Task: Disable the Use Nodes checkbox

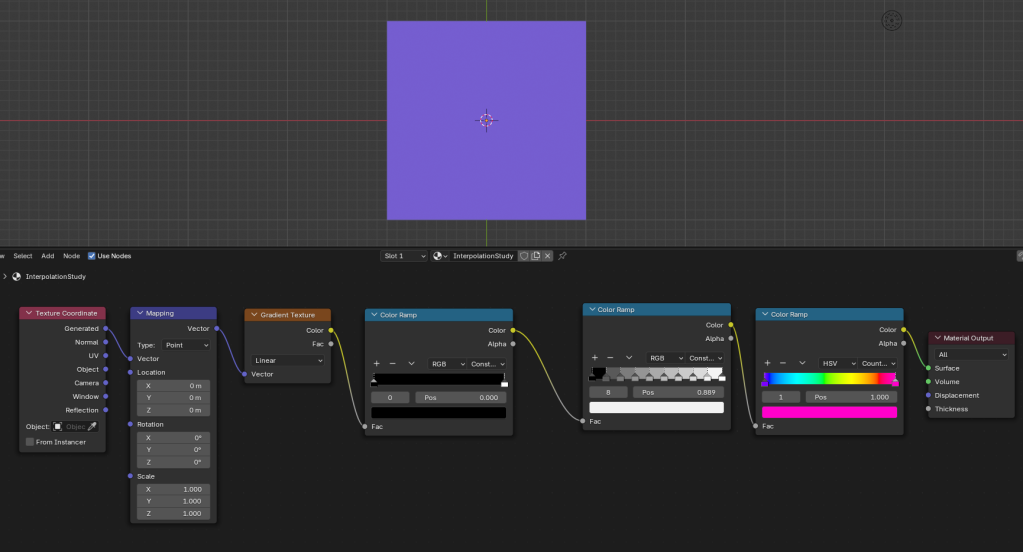Action: coord(92,256)
